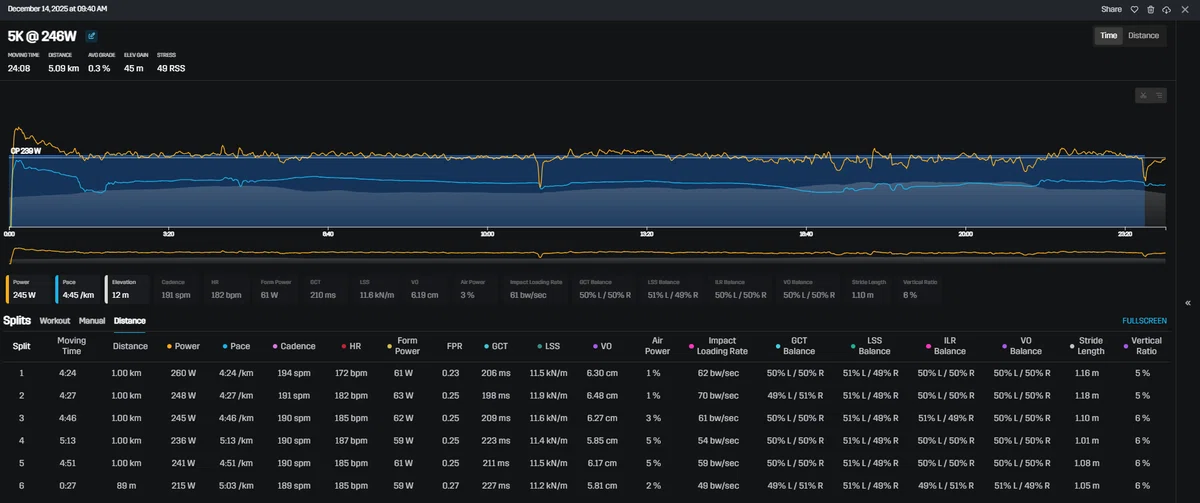Close the activity view with the X icon
1200x503 pixels.
tap(1183, 9)
